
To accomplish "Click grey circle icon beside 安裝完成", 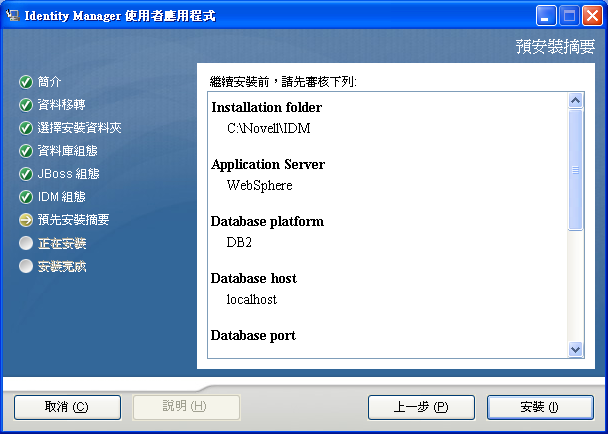I will coord(26,266).
